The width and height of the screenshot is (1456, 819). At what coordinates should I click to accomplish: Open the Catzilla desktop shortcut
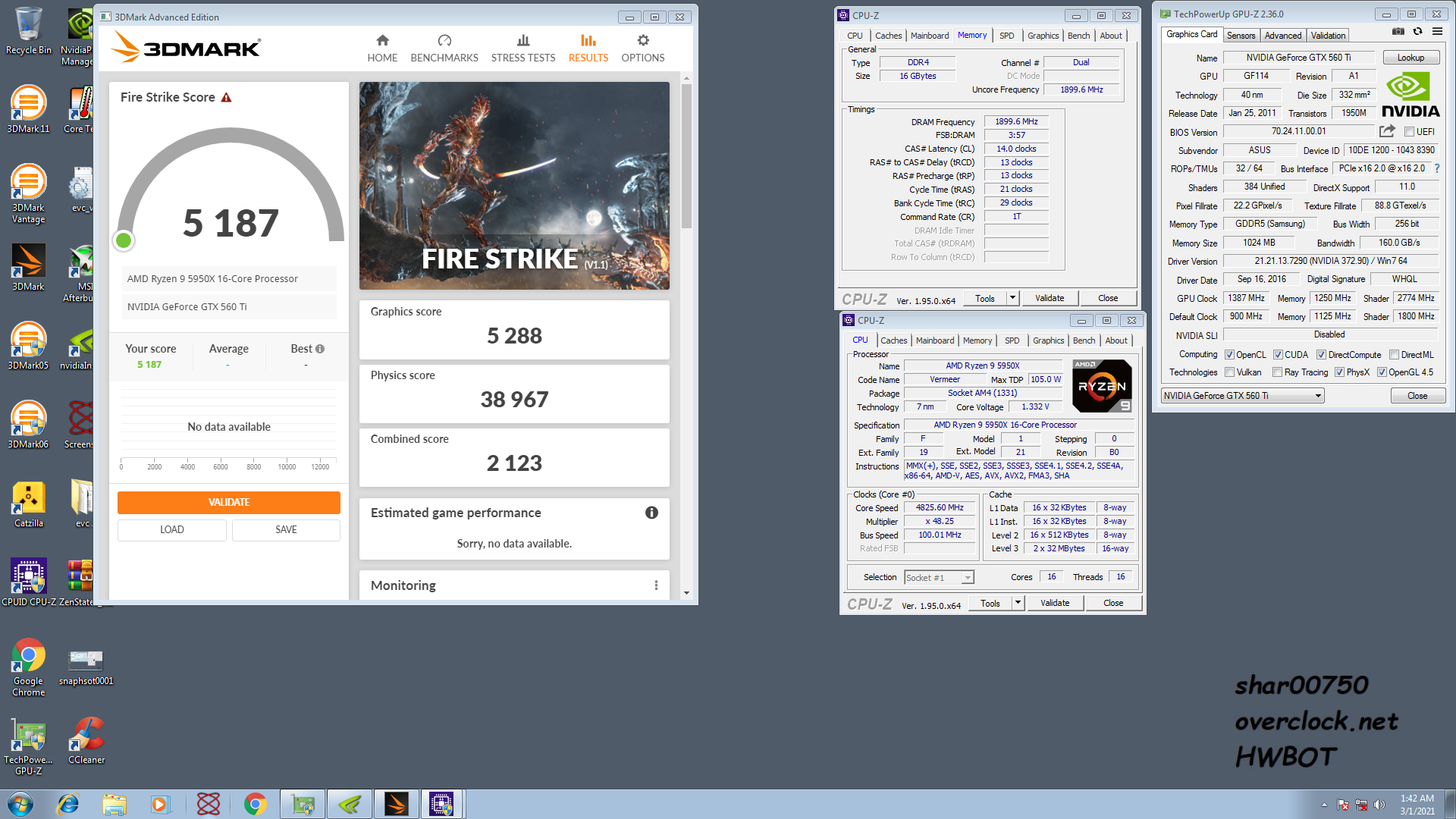click(28, 504)
